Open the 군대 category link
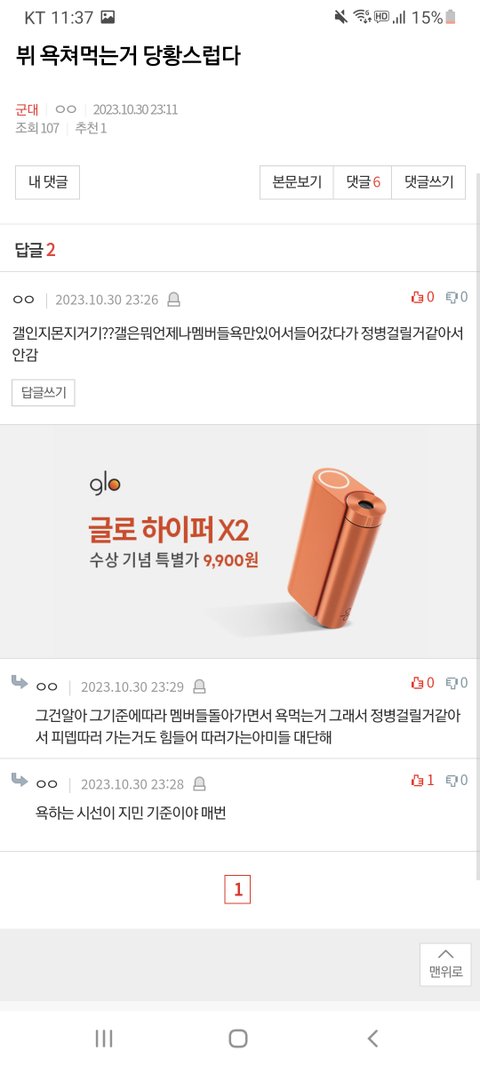 pyautogui.click(x=27, y=110)
